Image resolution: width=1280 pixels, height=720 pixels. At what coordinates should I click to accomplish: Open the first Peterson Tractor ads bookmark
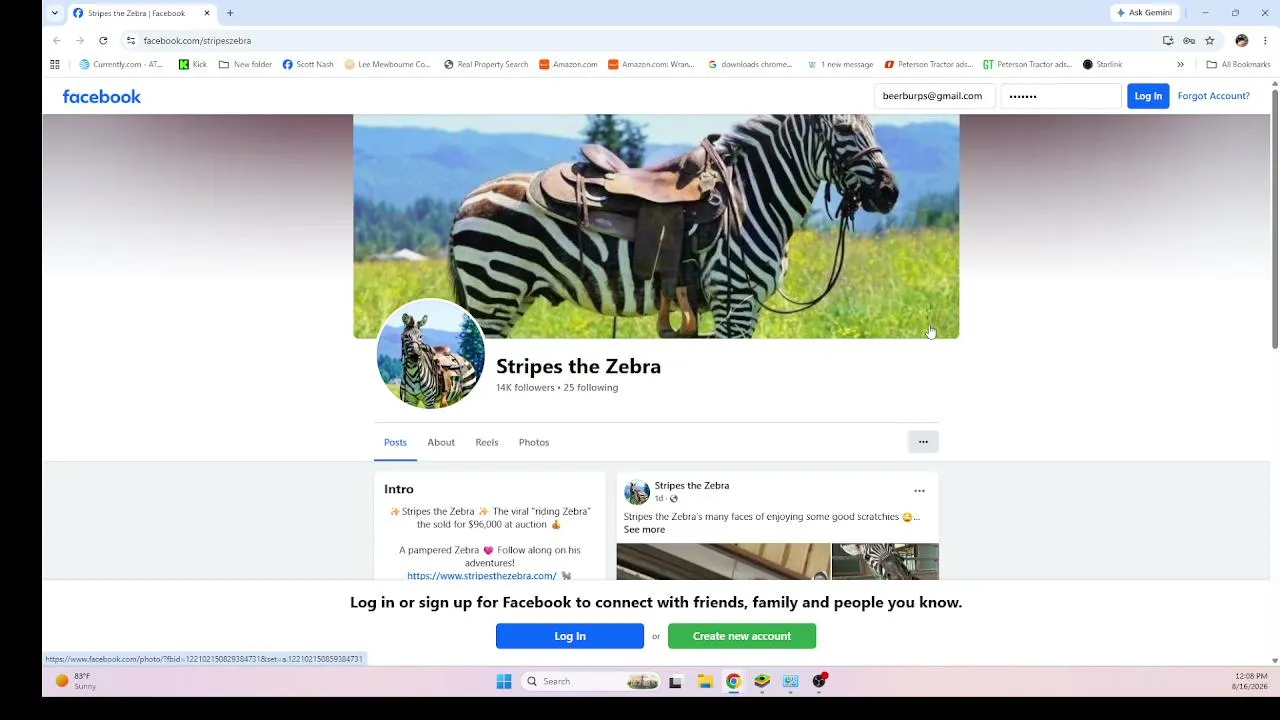tap(928, 64)
